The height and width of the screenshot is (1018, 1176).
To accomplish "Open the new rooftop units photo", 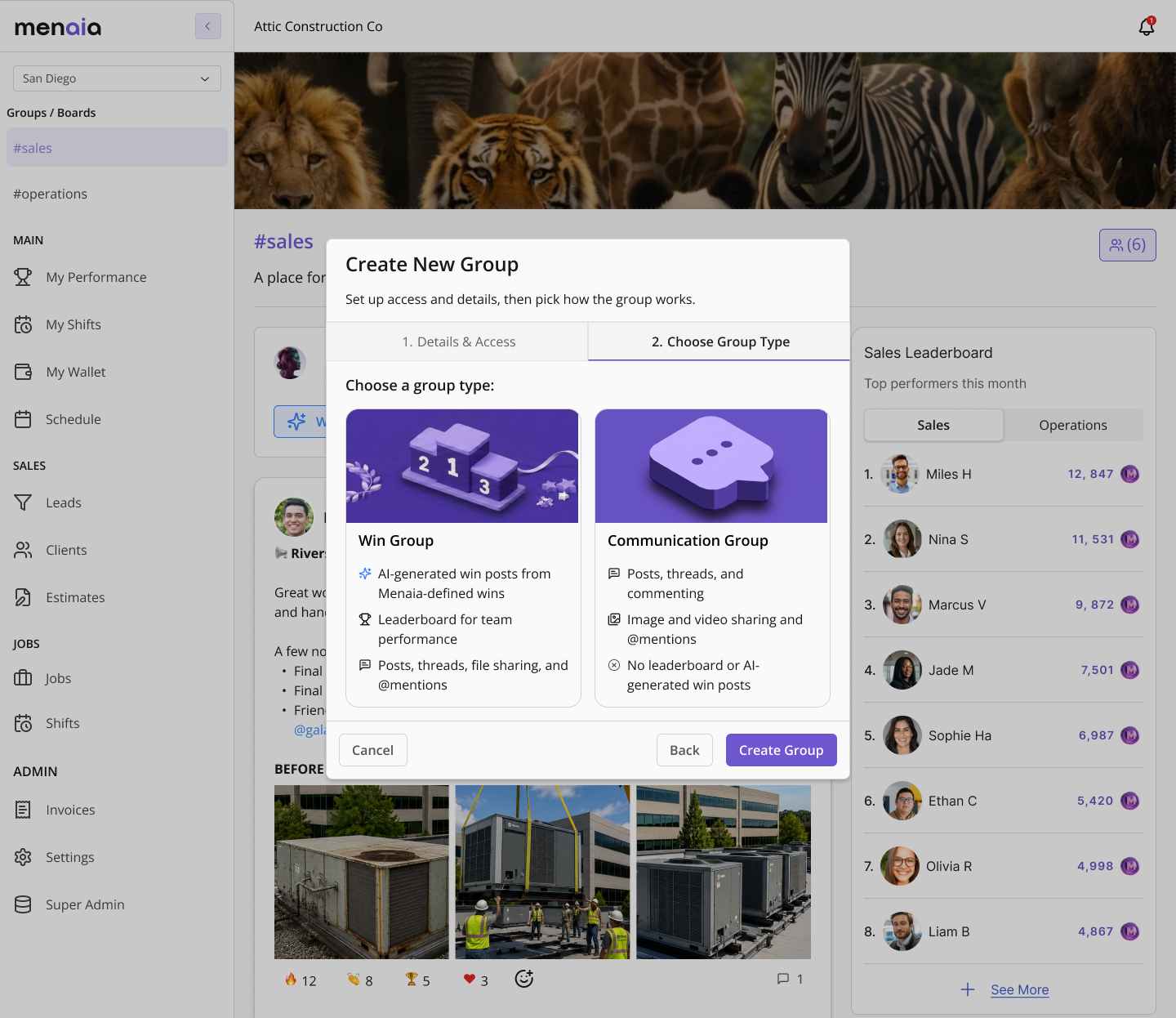I will (724, 872).
